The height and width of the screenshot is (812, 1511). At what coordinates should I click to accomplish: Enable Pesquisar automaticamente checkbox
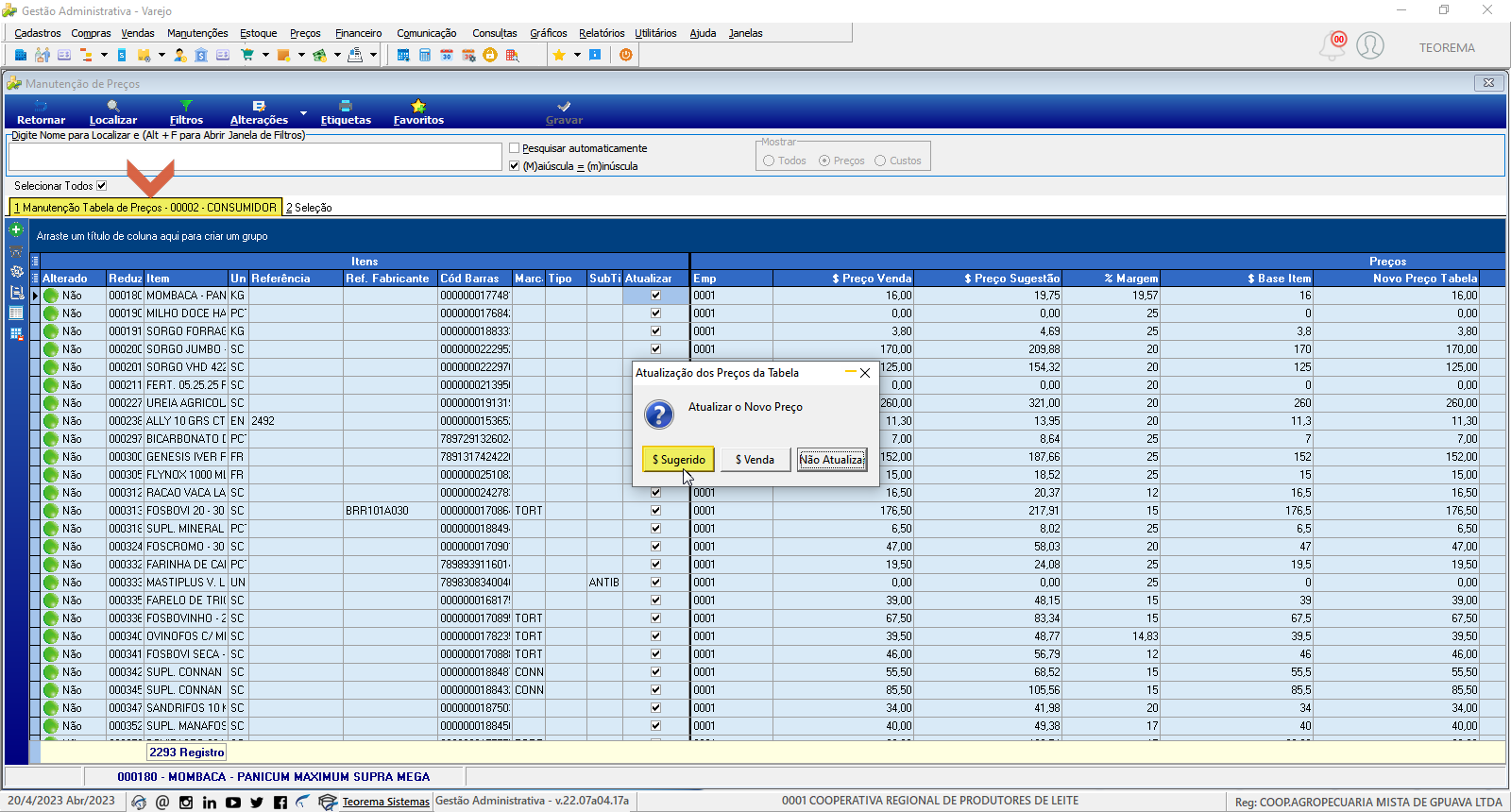[x=515, y=148]
